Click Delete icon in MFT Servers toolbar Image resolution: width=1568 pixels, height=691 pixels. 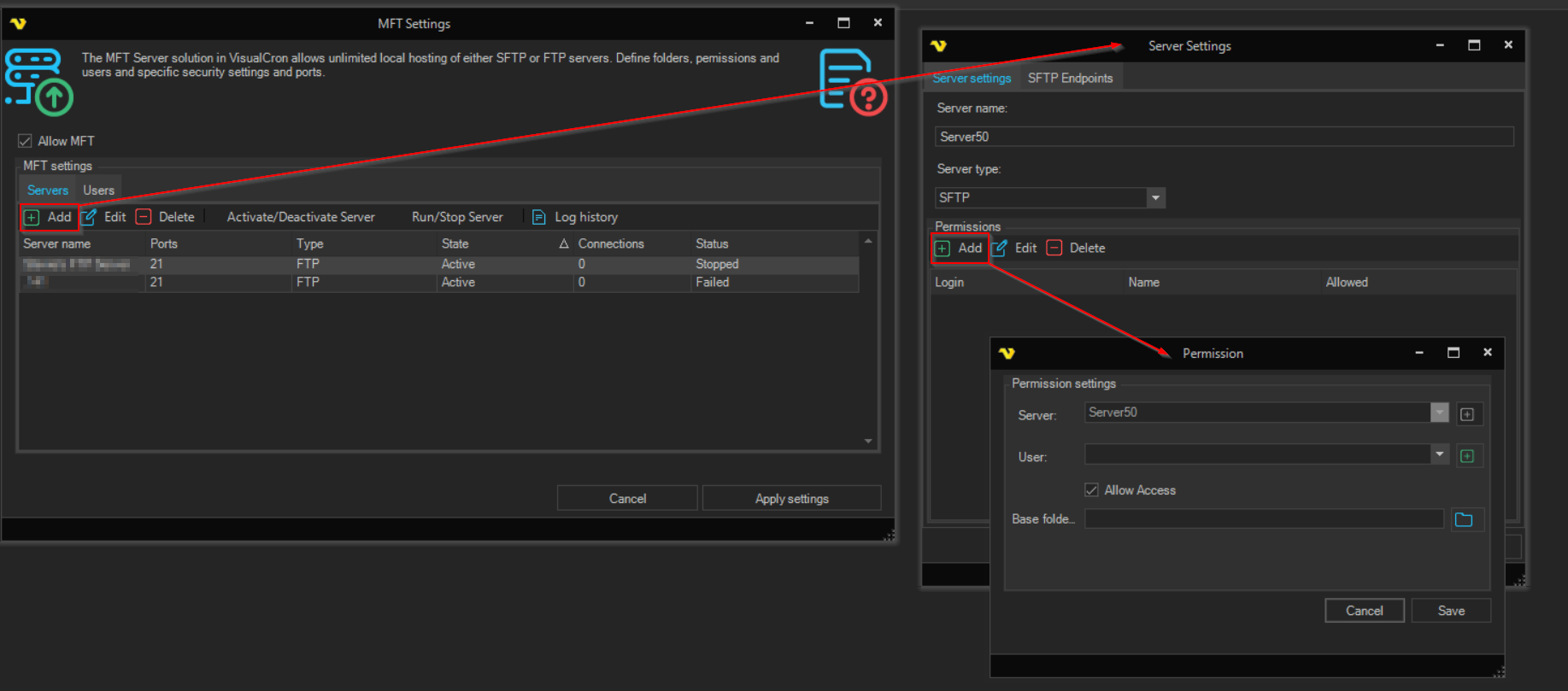(144, 217)
